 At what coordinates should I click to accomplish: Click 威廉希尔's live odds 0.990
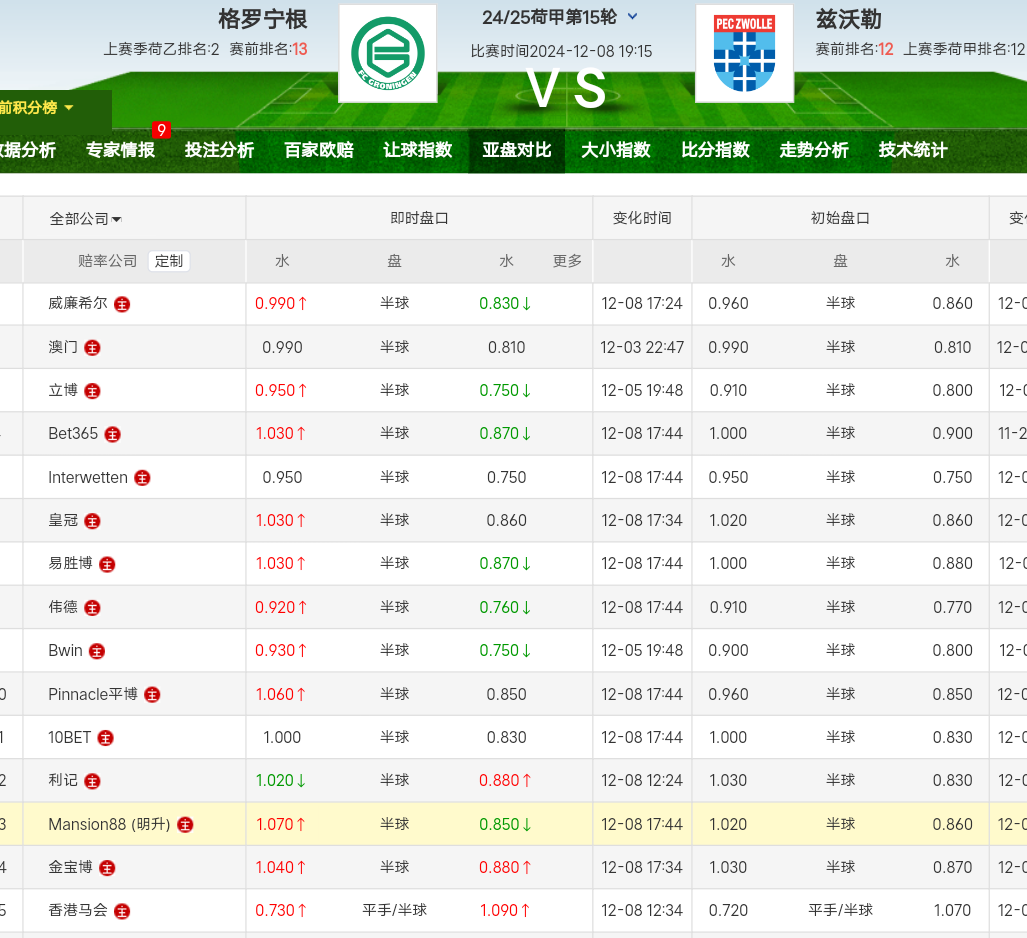point(281,303)
